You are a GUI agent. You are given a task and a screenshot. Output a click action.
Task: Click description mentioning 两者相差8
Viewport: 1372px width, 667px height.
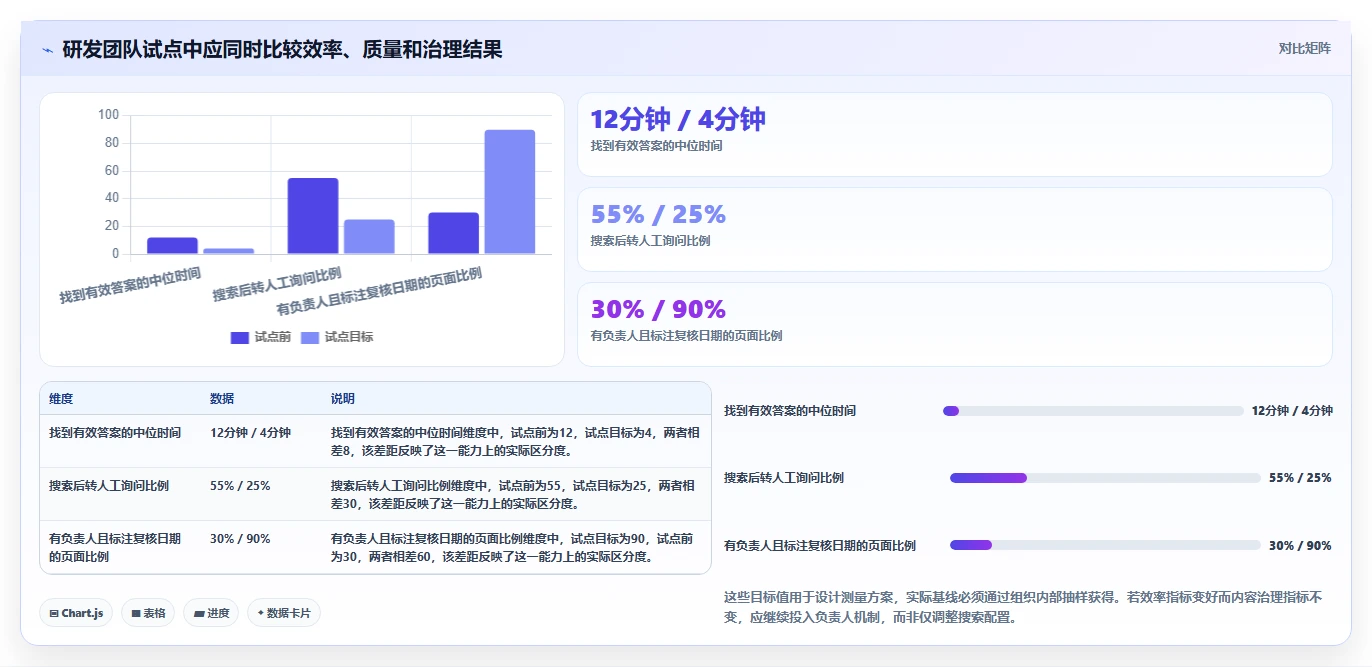pyautogui.click(x=515, y=442)
